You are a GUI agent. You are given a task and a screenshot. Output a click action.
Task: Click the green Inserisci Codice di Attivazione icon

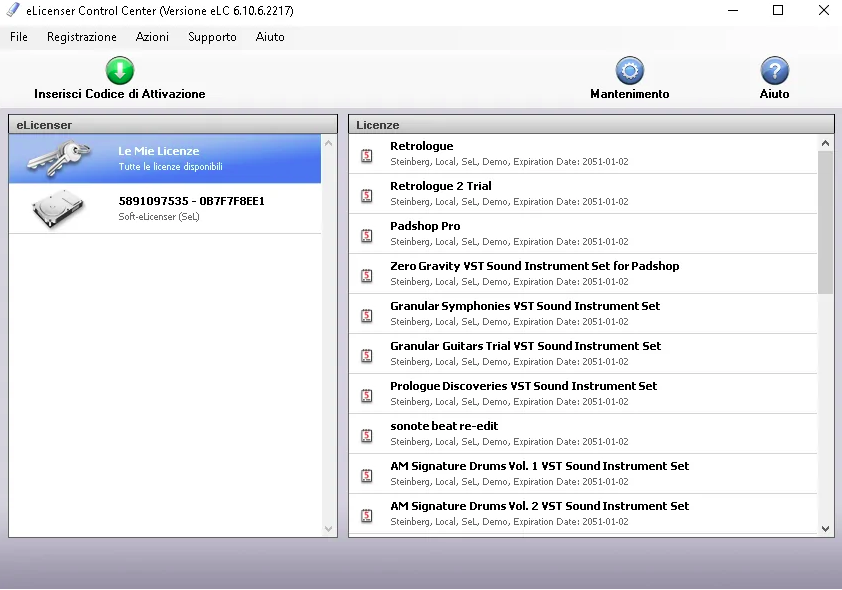(120, 70)
